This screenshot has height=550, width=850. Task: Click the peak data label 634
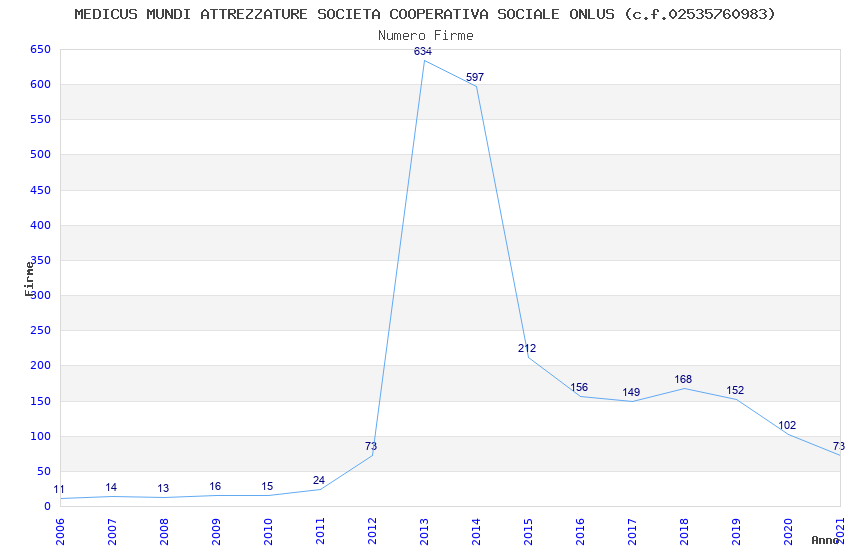coord(423,51)
